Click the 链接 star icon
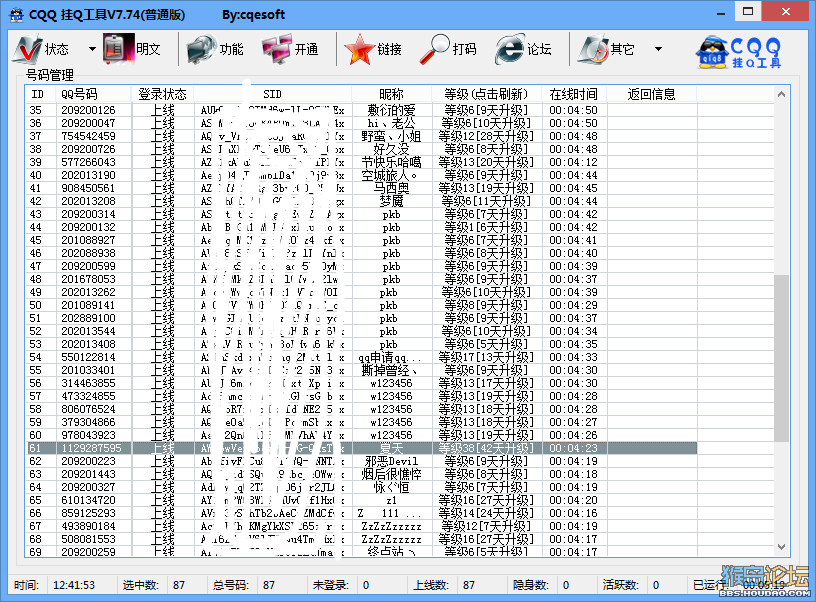The width and height of the screenshot is (816, 602). [x=360, y=49]
